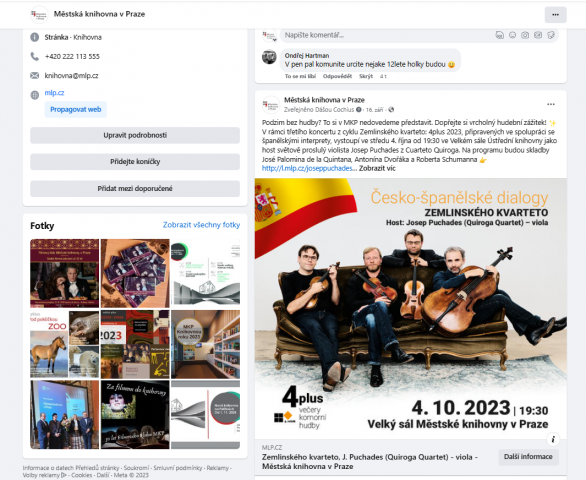This screenshot has width=586, height=480.
Task: Open the public audience globe icon on post
Action: click(x=391, y=110)
